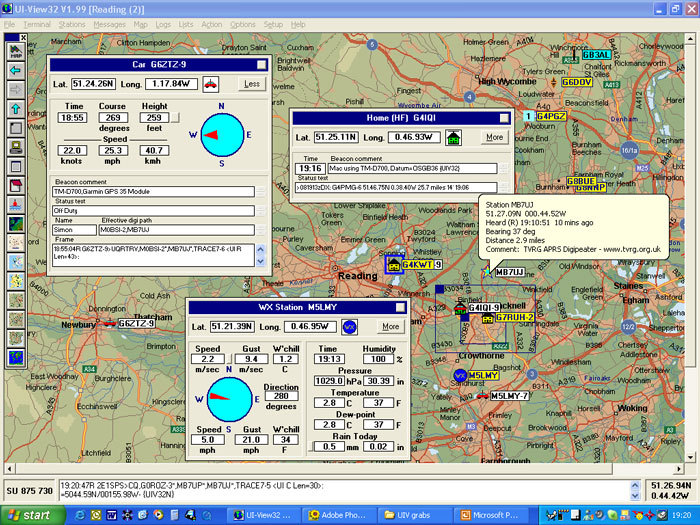
Task: Click More in Home G4IQI window
Action: click(x=495, y=138)
